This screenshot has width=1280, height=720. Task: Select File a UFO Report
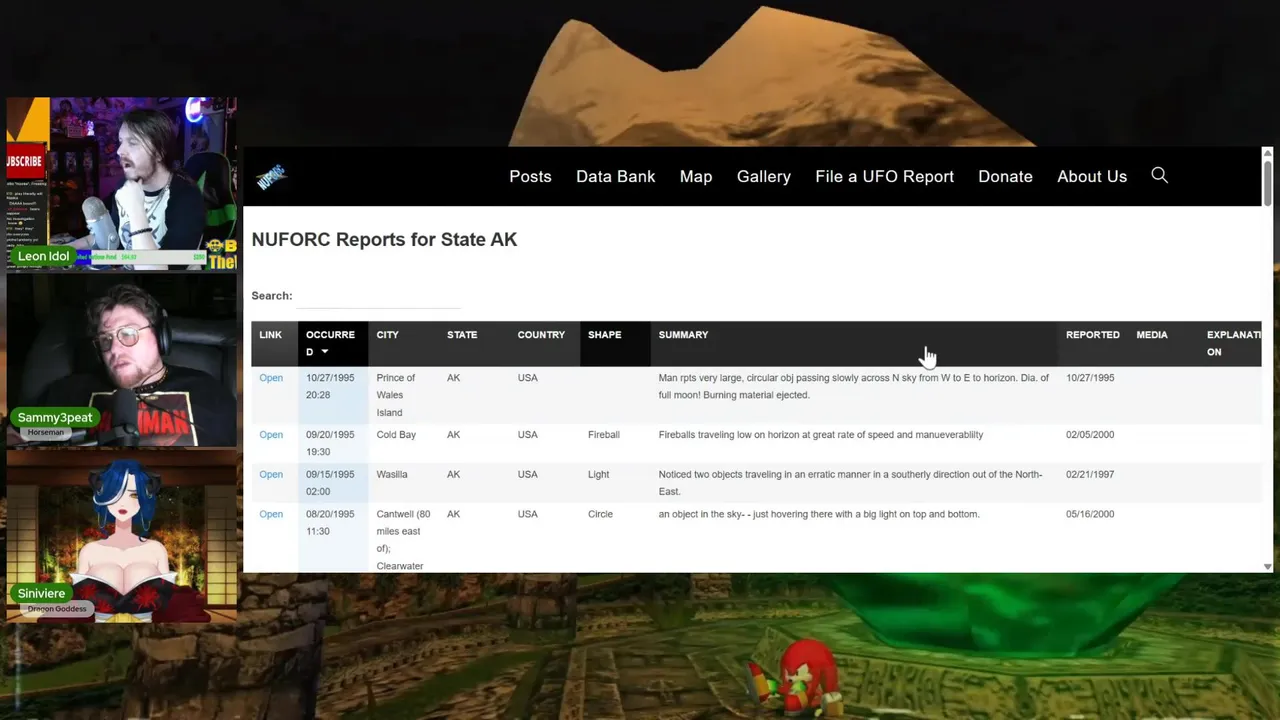coord(884,176)
